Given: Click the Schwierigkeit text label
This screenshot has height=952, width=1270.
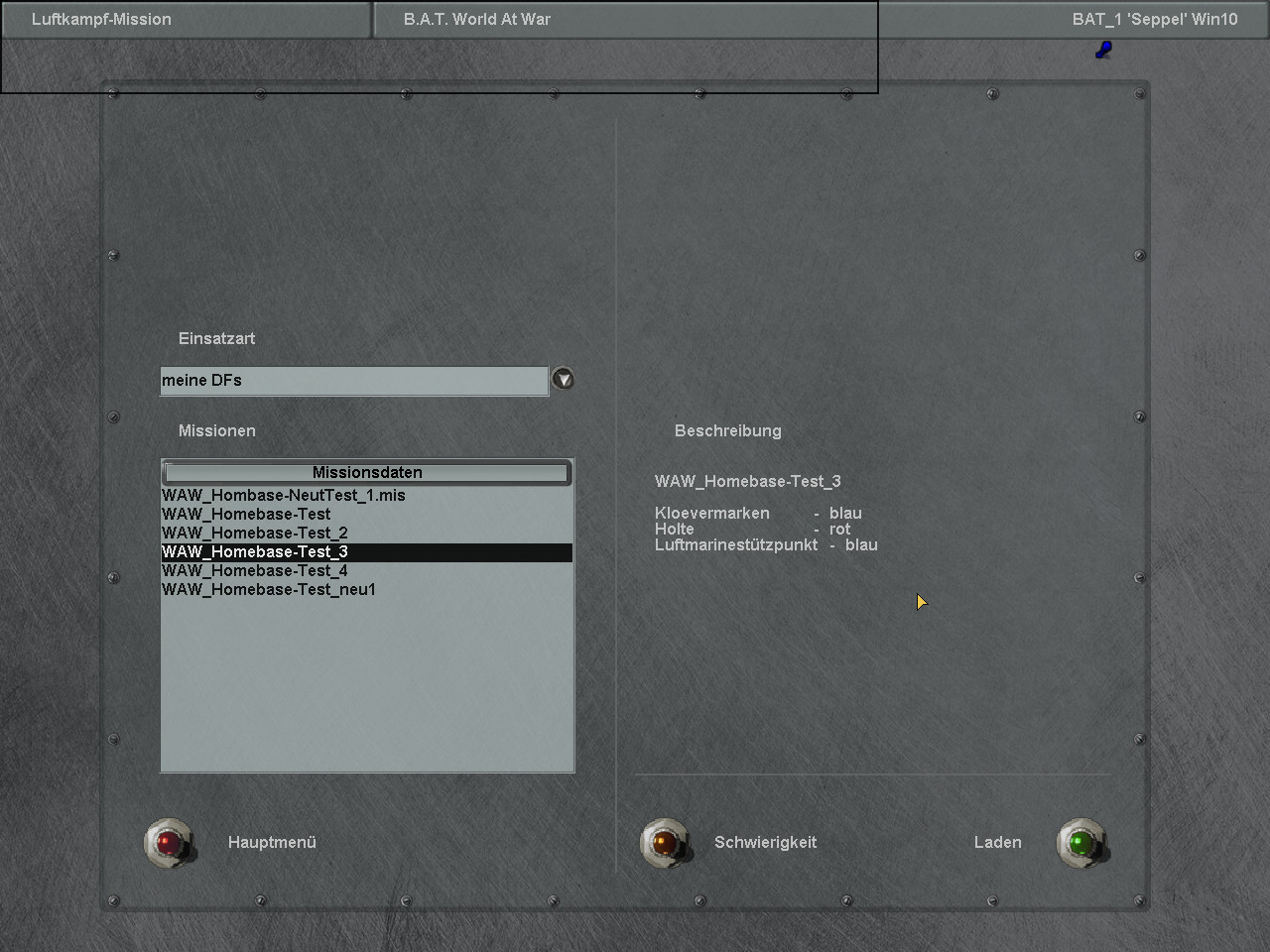Looking at the screenshot, I should [765, 842].
